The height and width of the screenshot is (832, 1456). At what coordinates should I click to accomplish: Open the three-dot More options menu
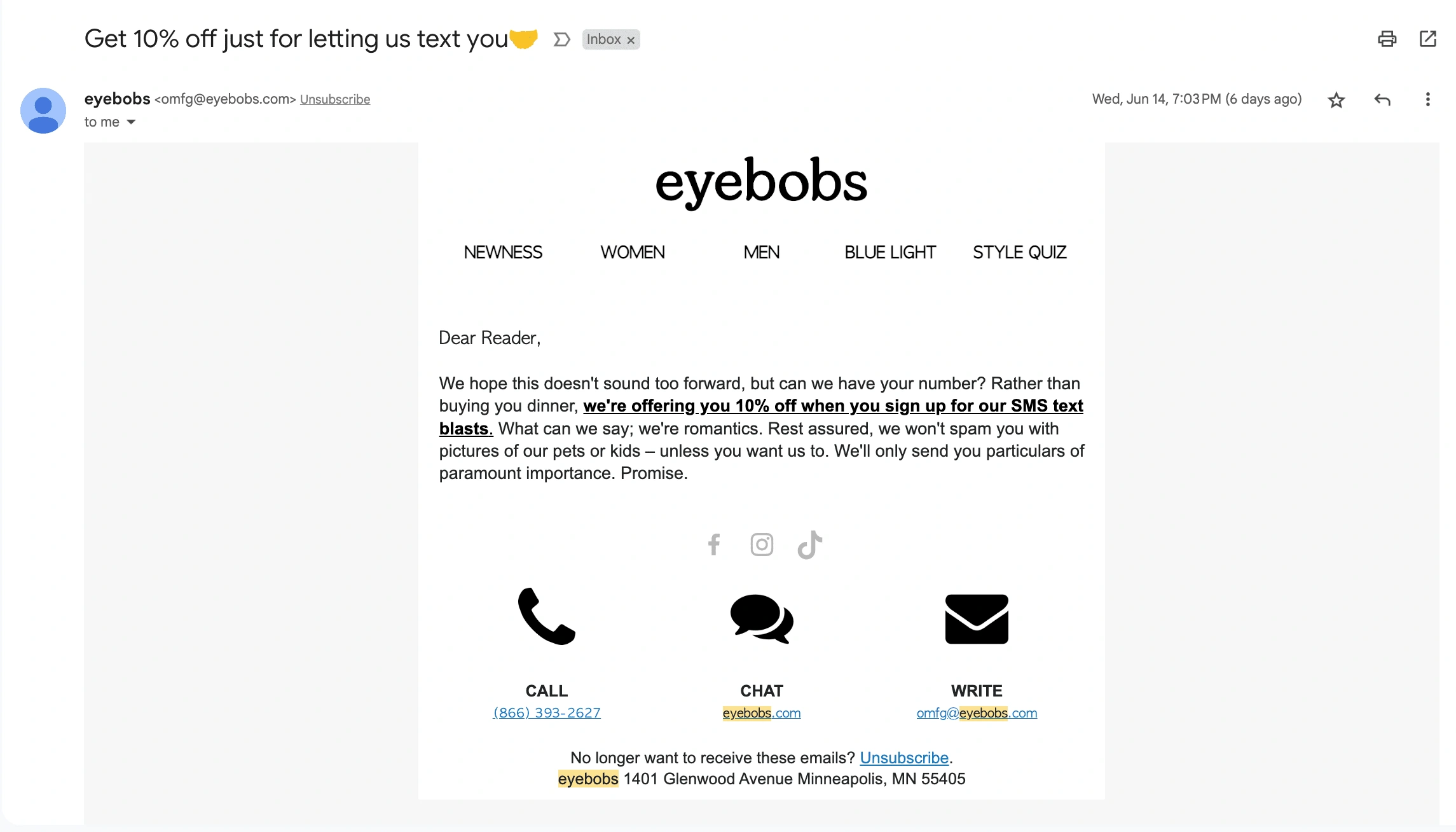(x=1428, y=99)
